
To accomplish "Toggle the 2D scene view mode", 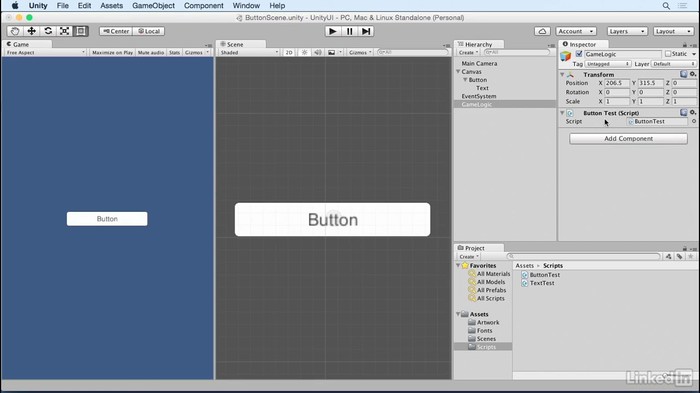I will point(289,52).
